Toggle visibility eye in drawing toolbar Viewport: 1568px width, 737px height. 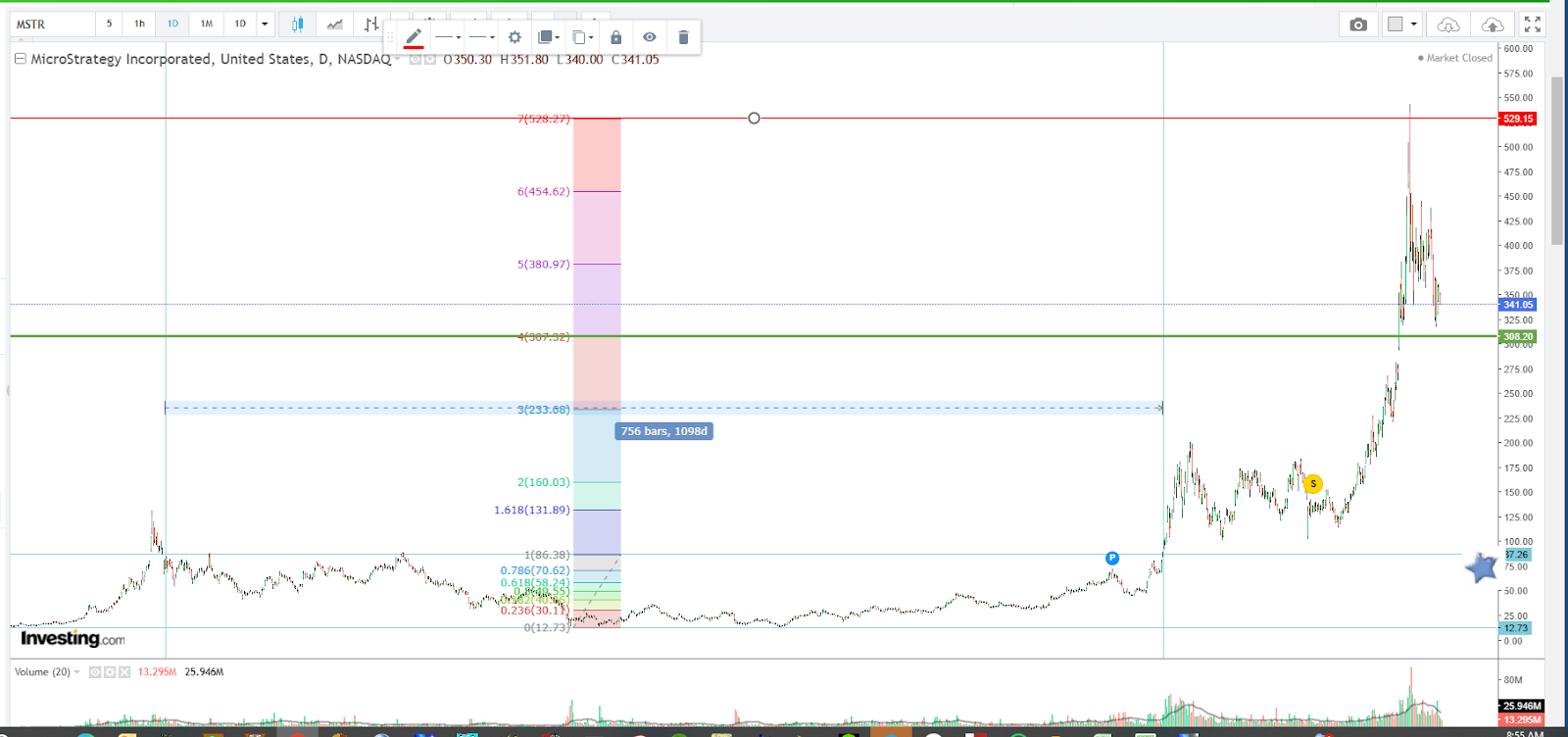649,37
